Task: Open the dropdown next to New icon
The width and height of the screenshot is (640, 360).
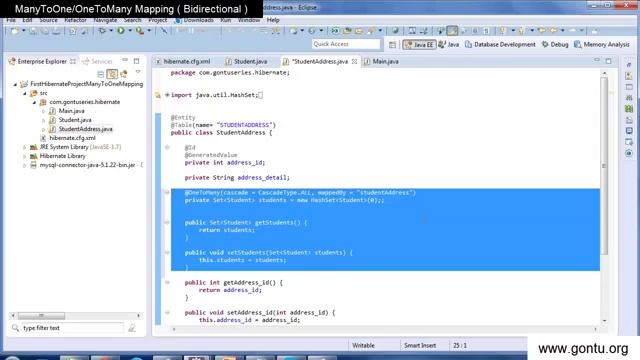Action: 24,31
